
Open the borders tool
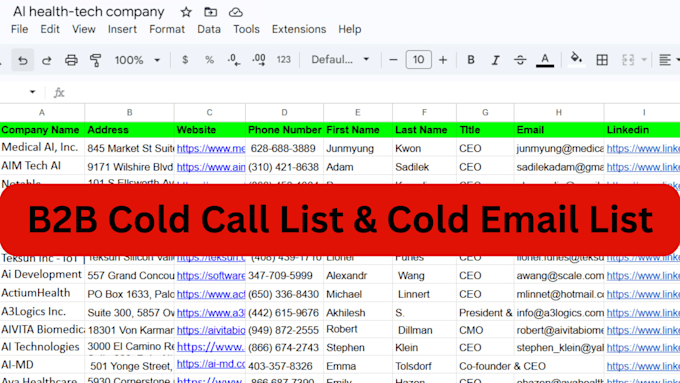[x=602, y=60]
